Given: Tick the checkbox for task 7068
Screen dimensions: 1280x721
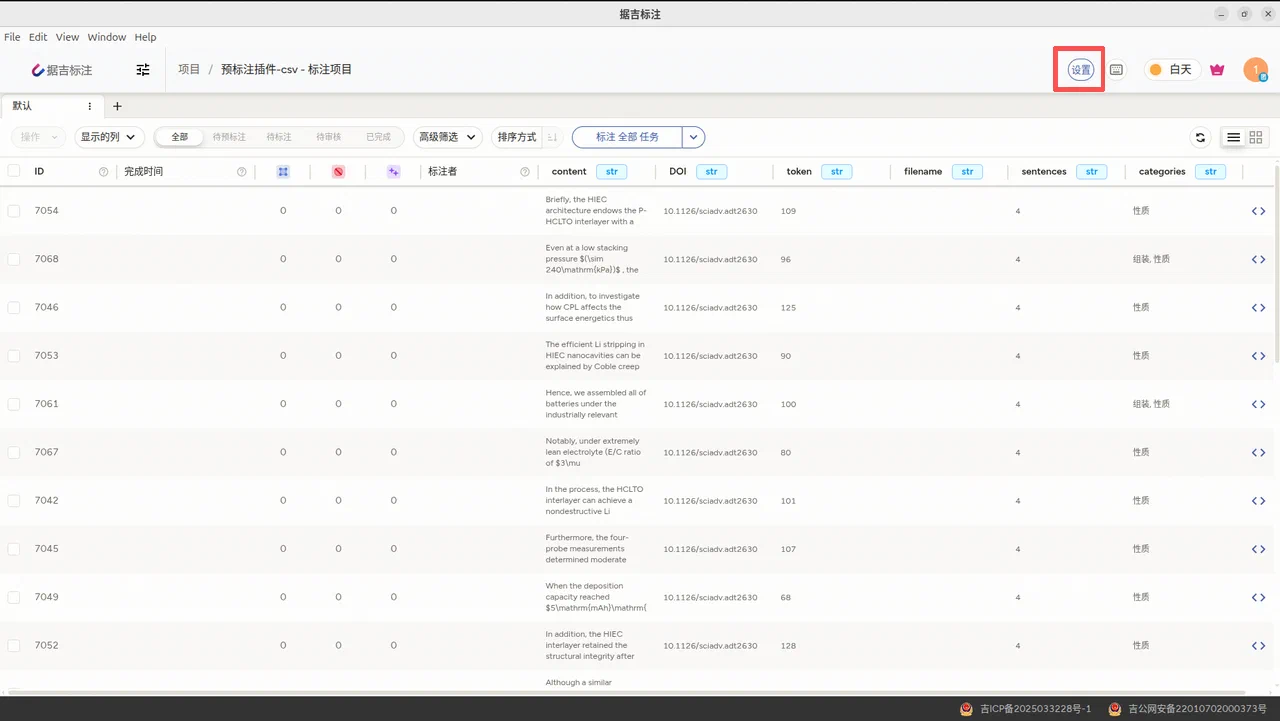Looking at the screenshot, I should click(x=14, y=259).
